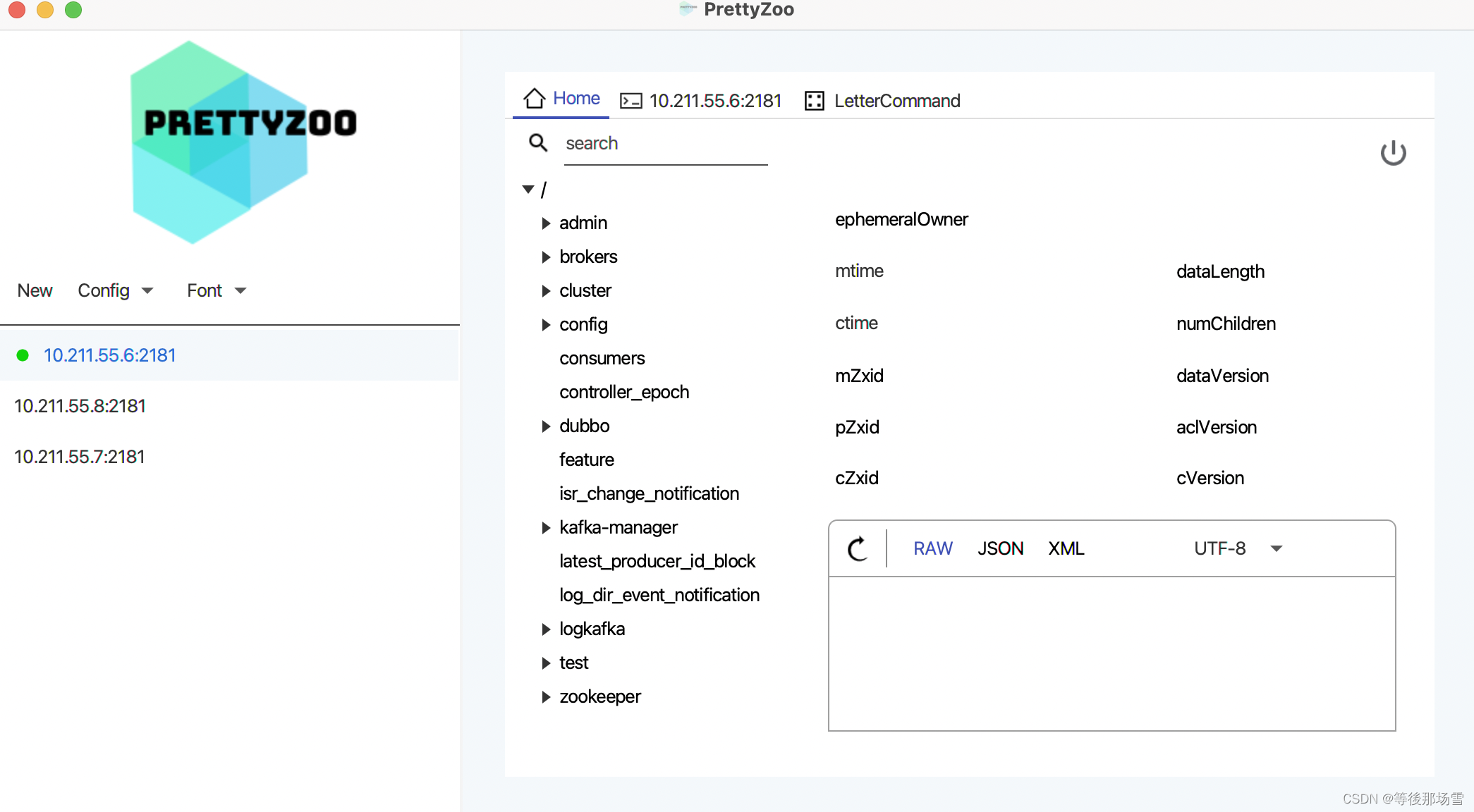
Task: Open the UTF-8 charset dropdown
Action: point(1238,548)
